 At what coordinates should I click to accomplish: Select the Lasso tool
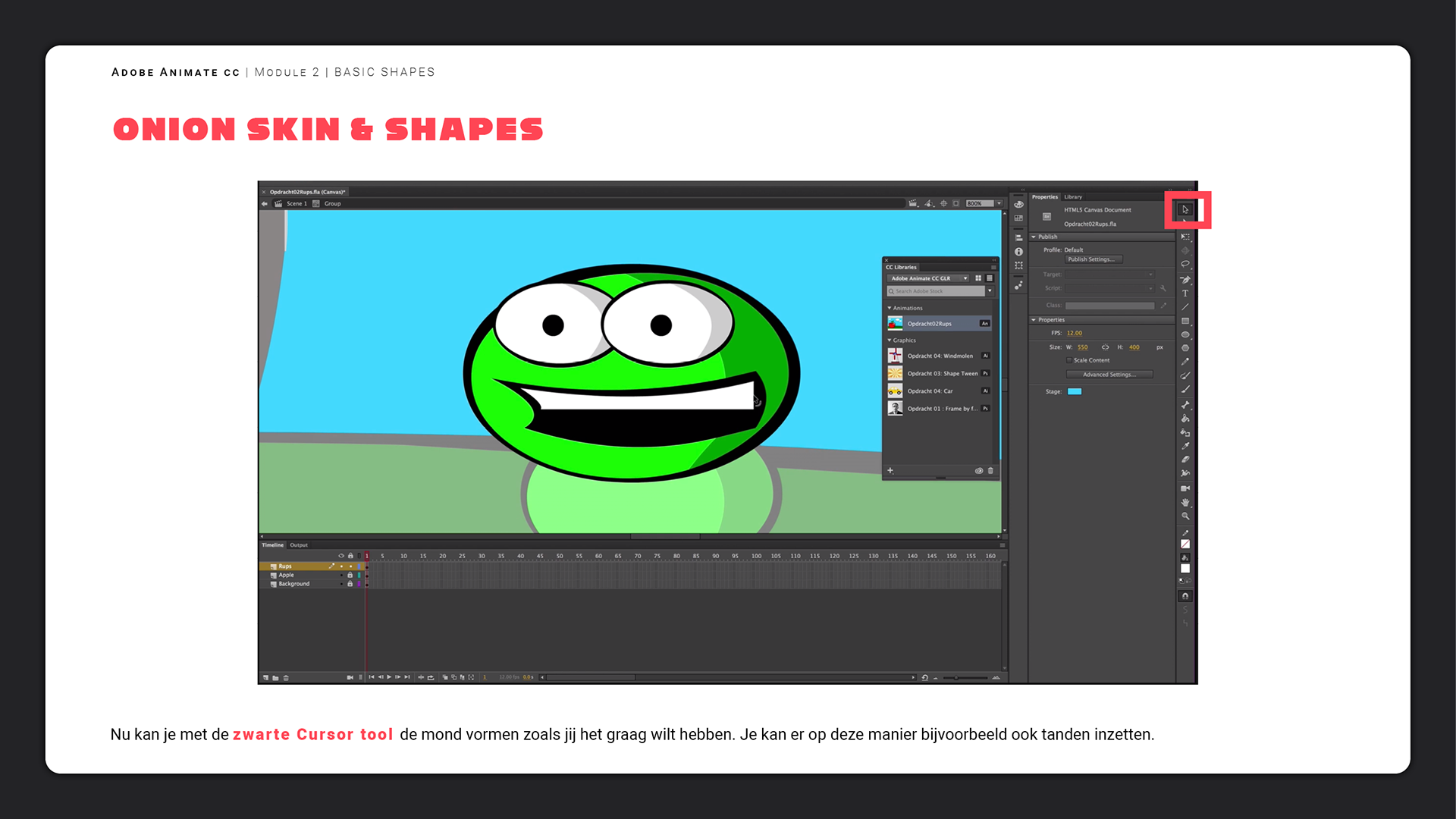1185,265
